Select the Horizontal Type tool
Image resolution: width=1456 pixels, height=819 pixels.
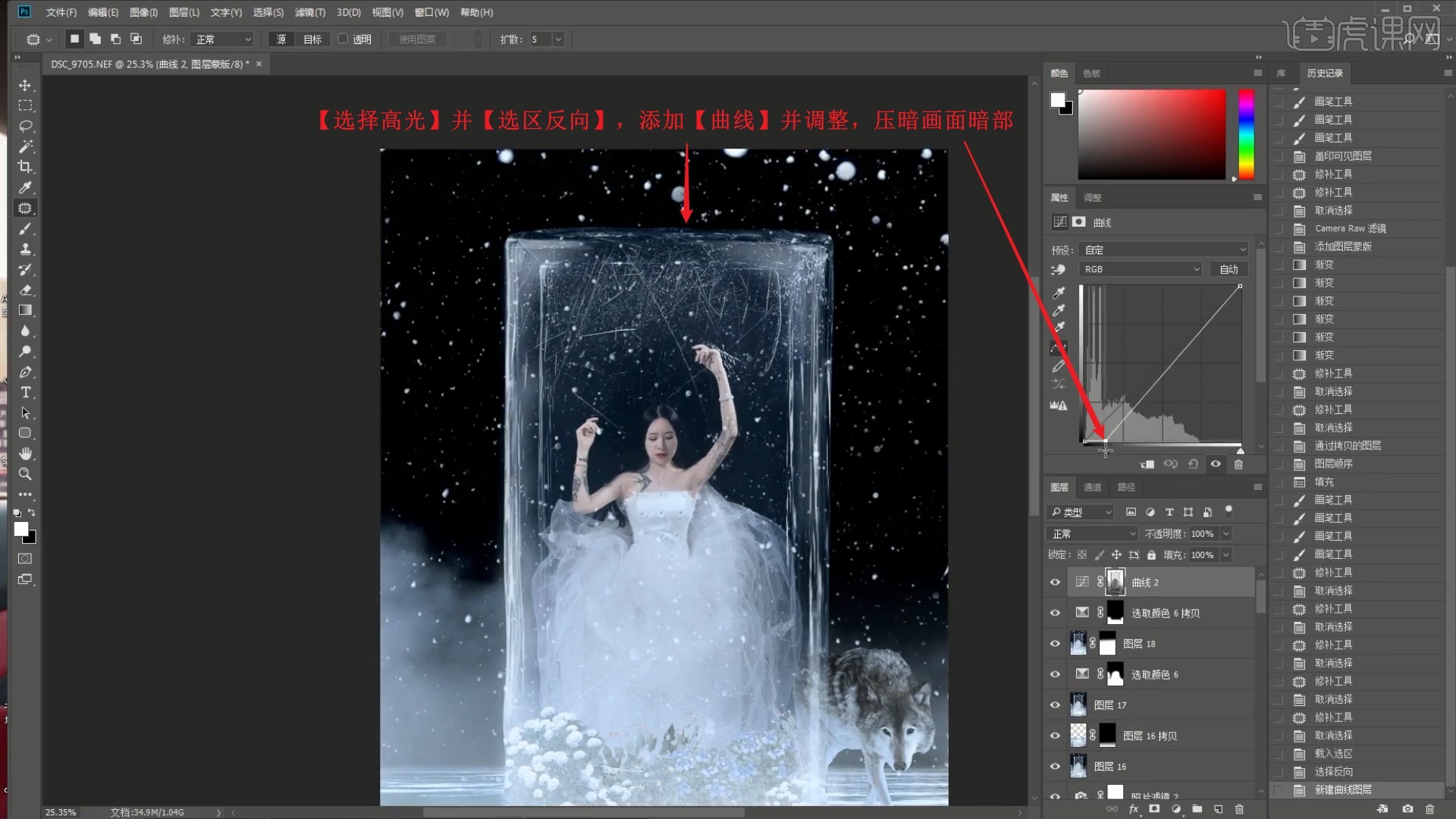25,392
